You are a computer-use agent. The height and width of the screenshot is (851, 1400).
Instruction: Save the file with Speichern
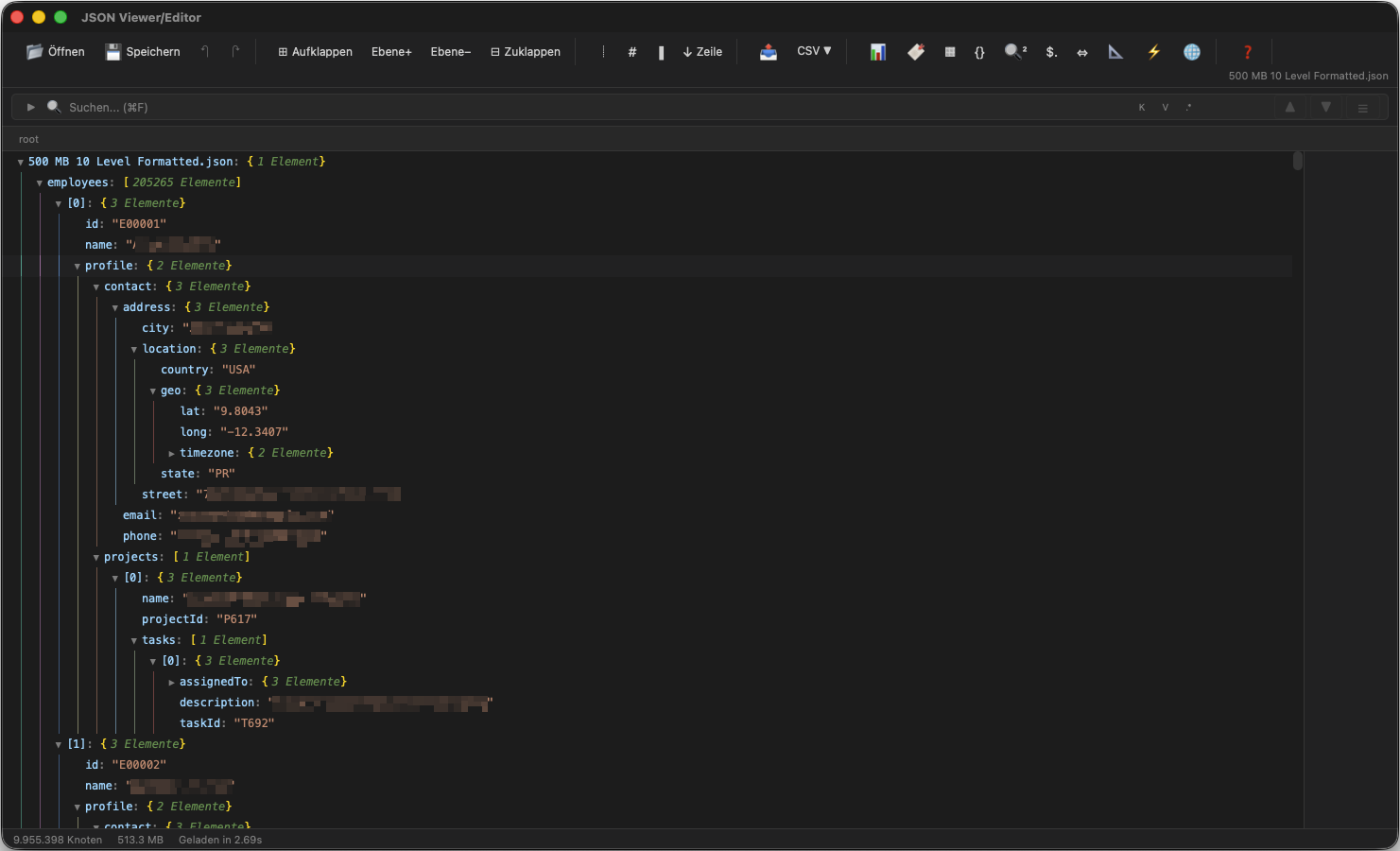(x=143, y=52)
